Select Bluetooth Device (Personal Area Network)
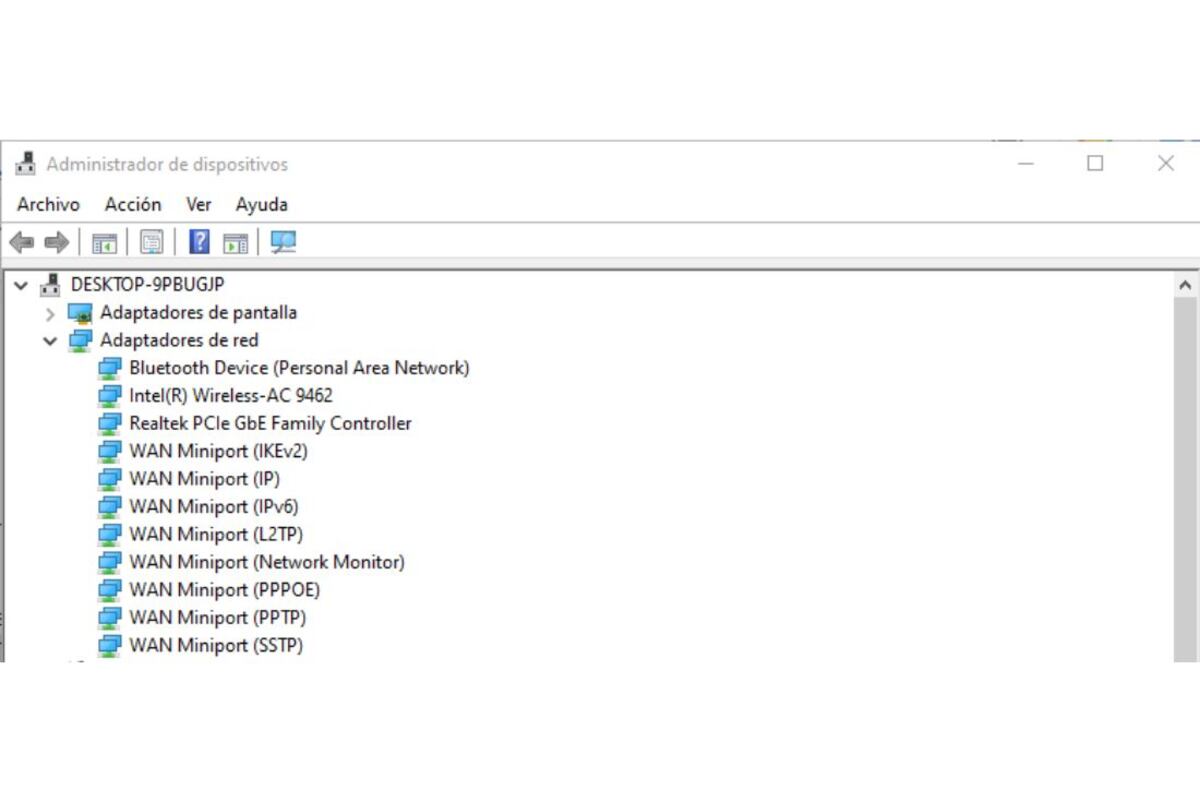 click(299, 368)
